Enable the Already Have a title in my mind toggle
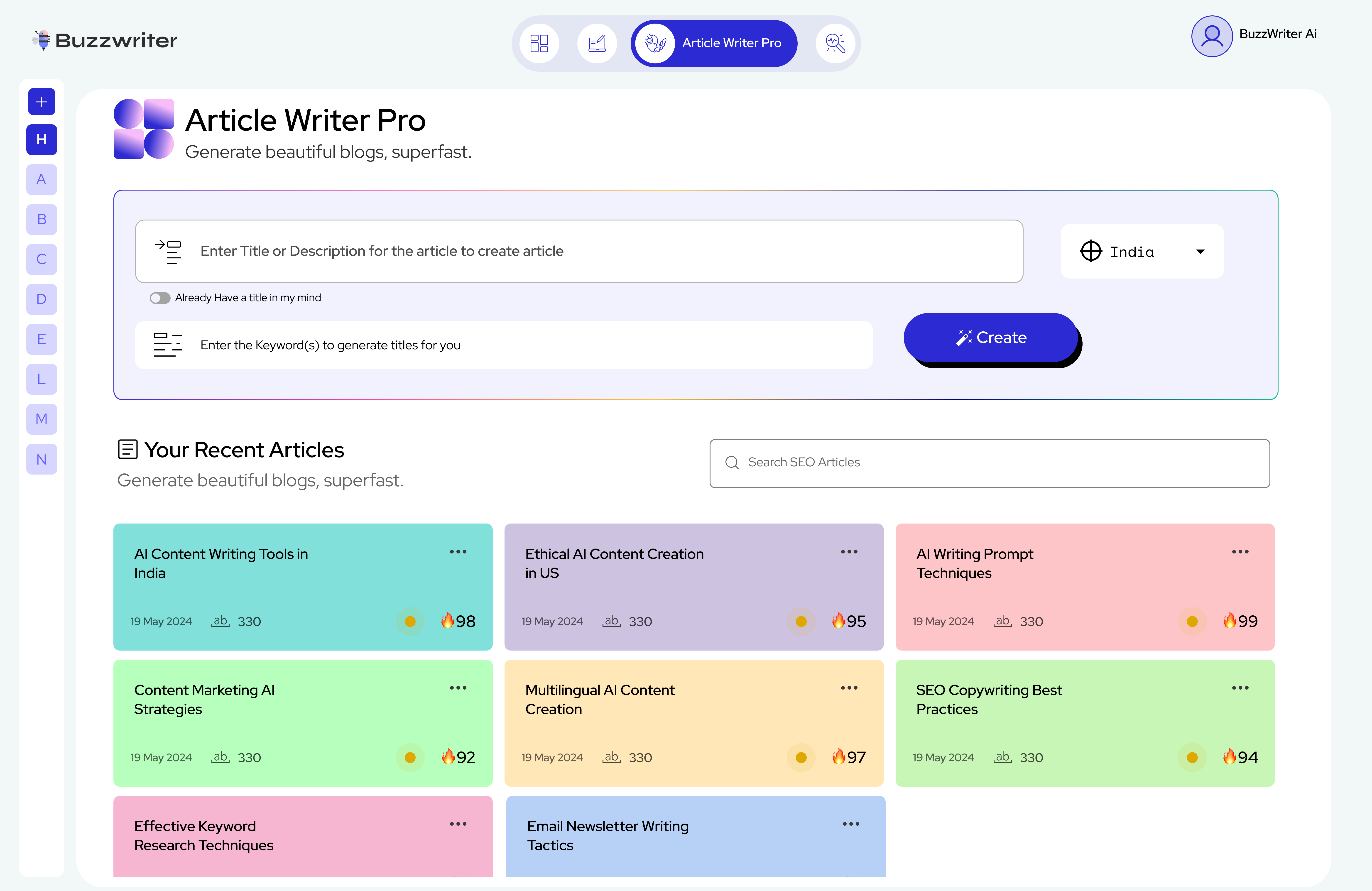 (160, 297)
